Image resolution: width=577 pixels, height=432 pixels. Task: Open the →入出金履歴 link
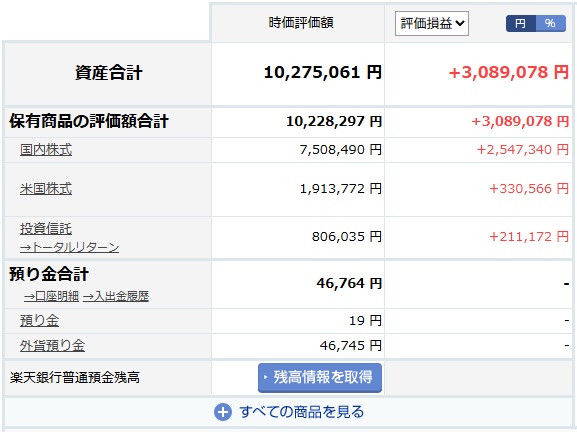116,296
